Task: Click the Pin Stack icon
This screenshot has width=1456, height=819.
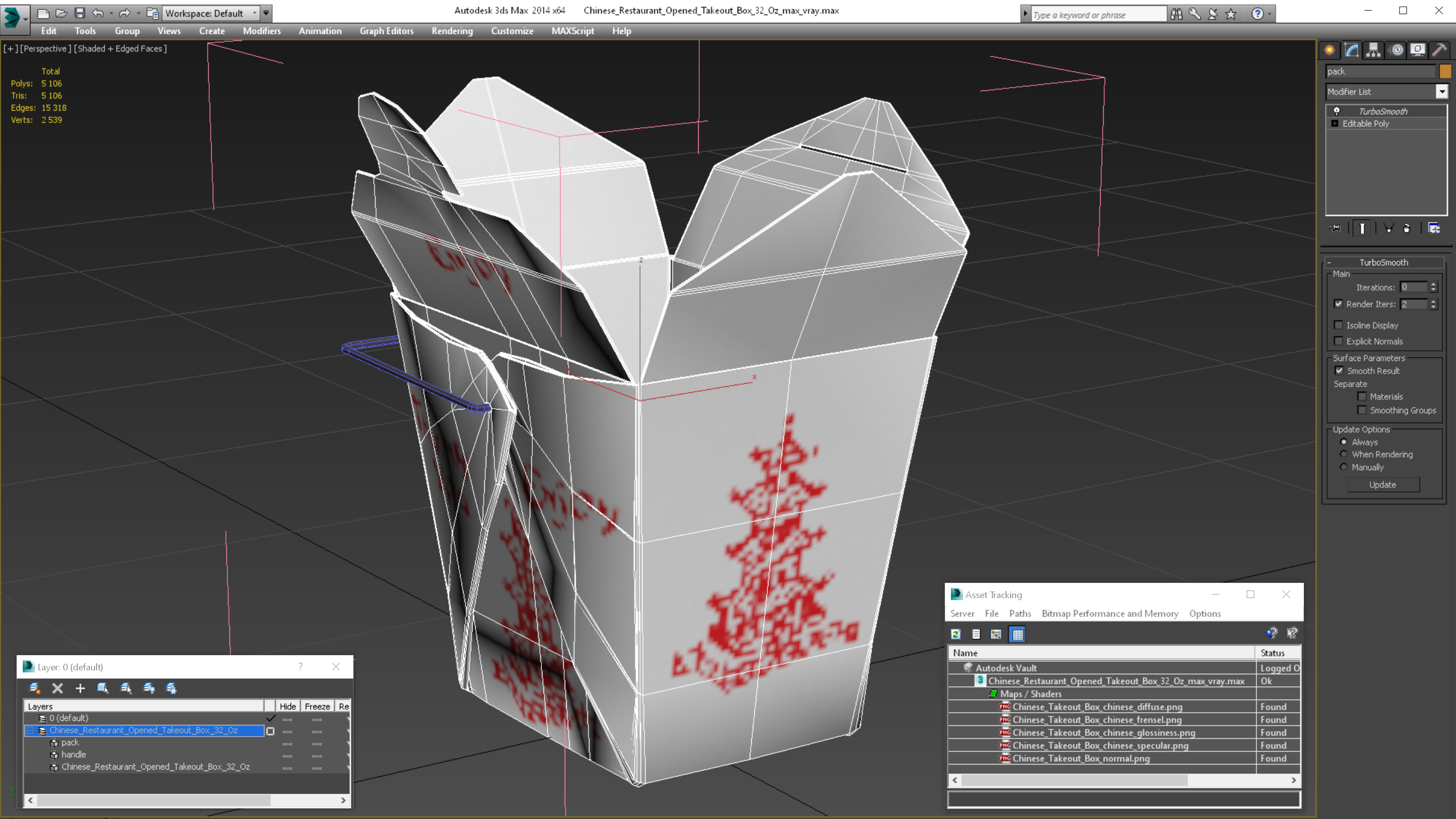Action: click(x=1335, y=228)
